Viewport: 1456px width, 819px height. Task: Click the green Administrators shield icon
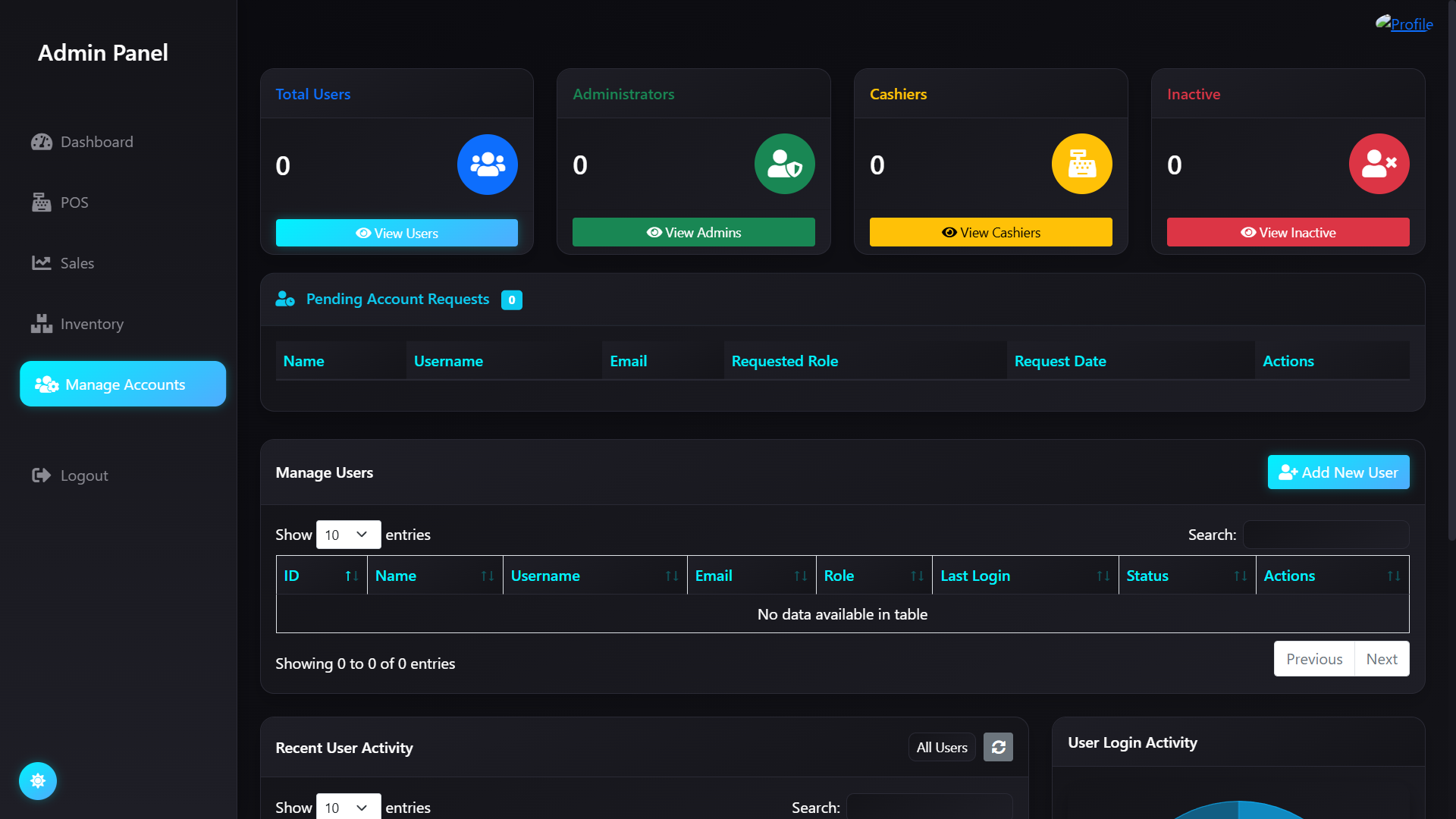784,164
